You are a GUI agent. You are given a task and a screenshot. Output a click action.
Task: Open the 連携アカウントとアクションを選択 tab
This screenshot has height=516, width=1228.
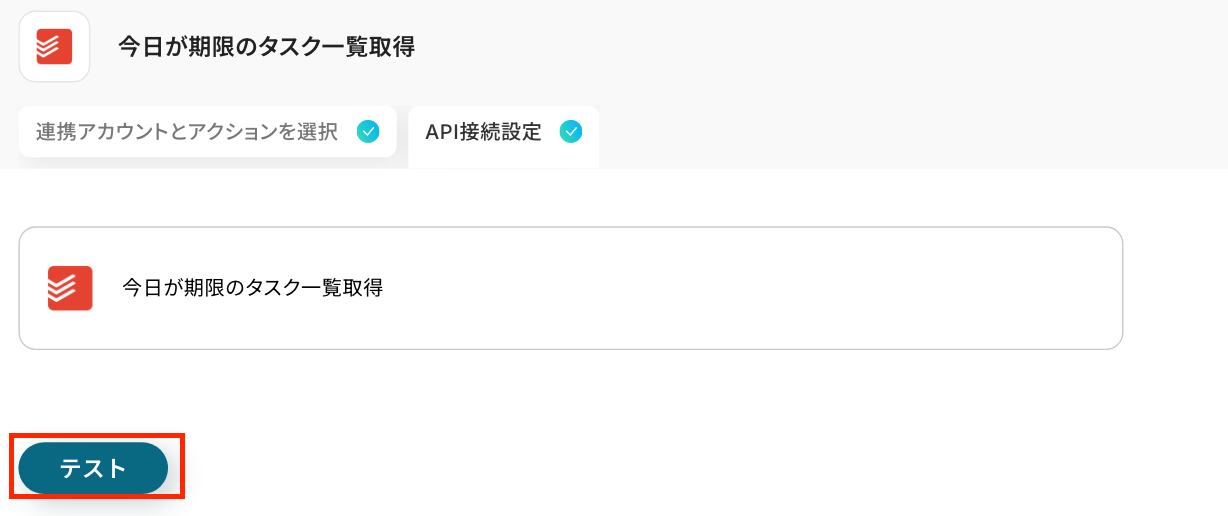[187, 132]
